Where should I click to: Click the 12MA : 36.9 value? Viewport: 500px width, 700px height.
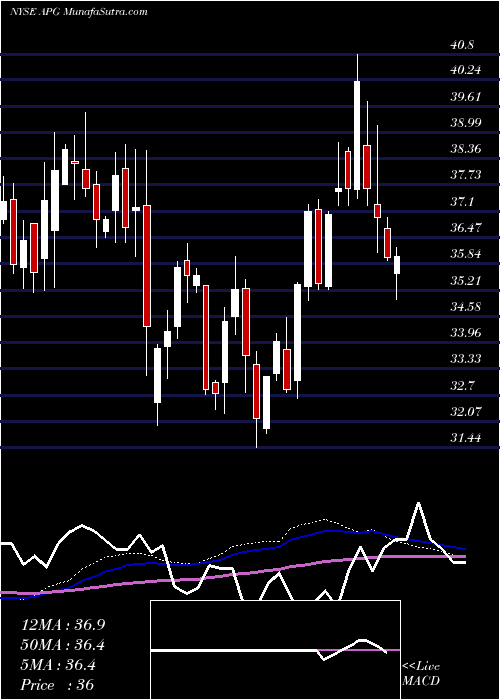[x=63, y=624]
